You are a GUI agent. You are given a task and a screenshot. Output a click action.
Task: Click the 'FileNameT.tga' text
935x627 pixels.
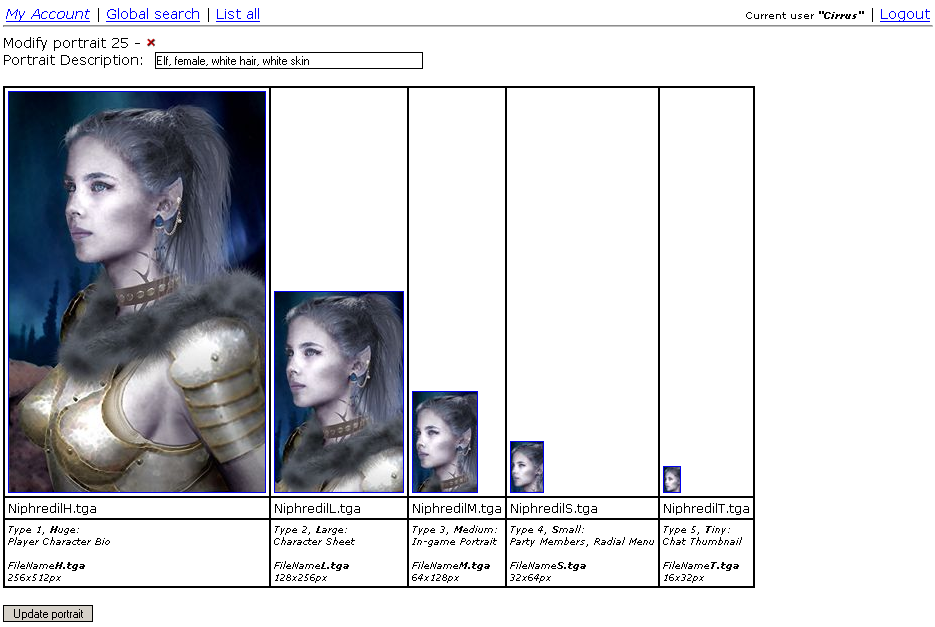pyautogui.click(x=701, y=566)
